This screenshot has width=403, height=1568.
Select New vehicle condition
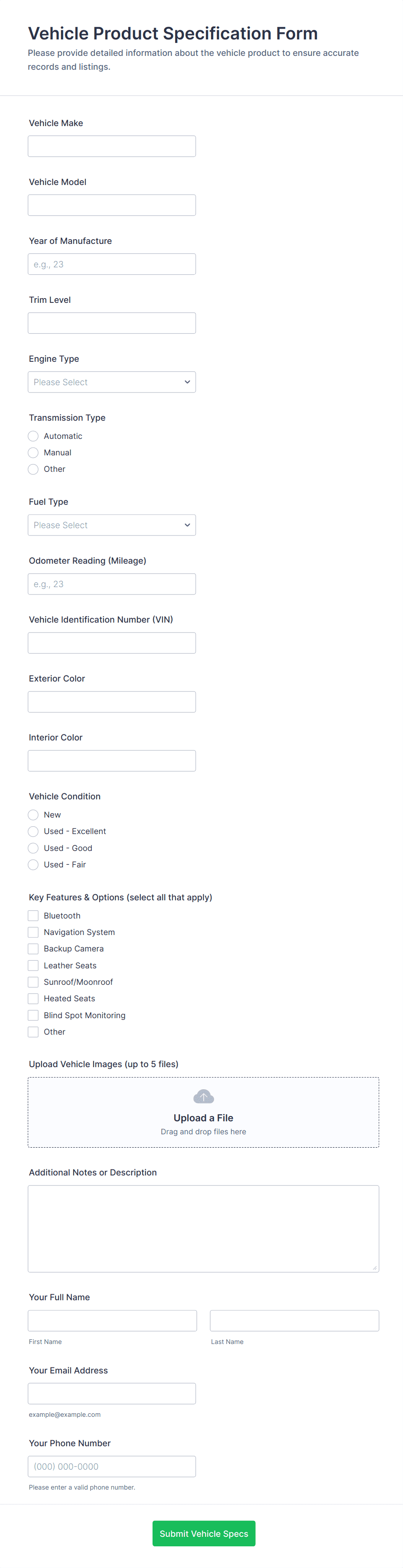pos(33,815)
